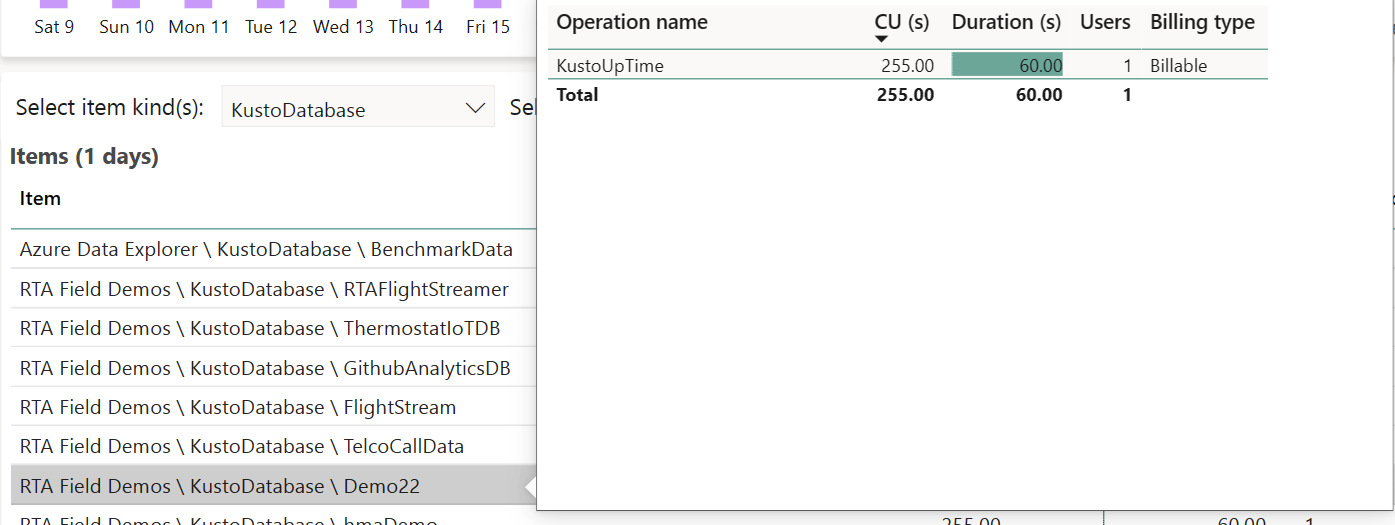The image size is (1395, 525).
Task: Select the GithubAnalyticsDB database item
Action: click(265, 369)
